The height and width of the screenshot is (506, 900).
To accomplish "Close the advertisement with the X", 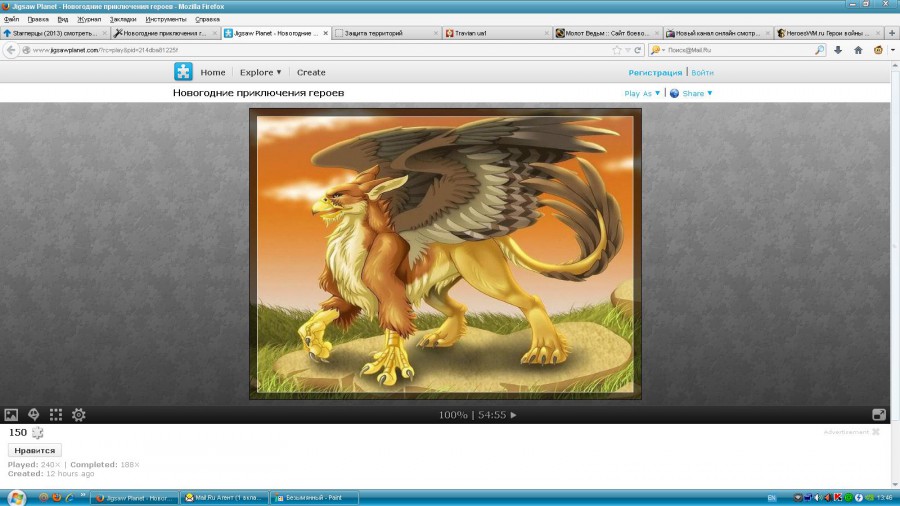I will click(x=876, y=432).
